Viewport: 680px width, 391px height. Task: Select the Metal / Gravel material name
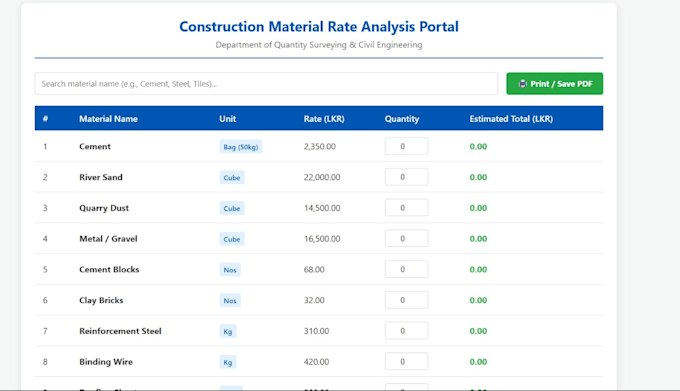tap(108, 239)
